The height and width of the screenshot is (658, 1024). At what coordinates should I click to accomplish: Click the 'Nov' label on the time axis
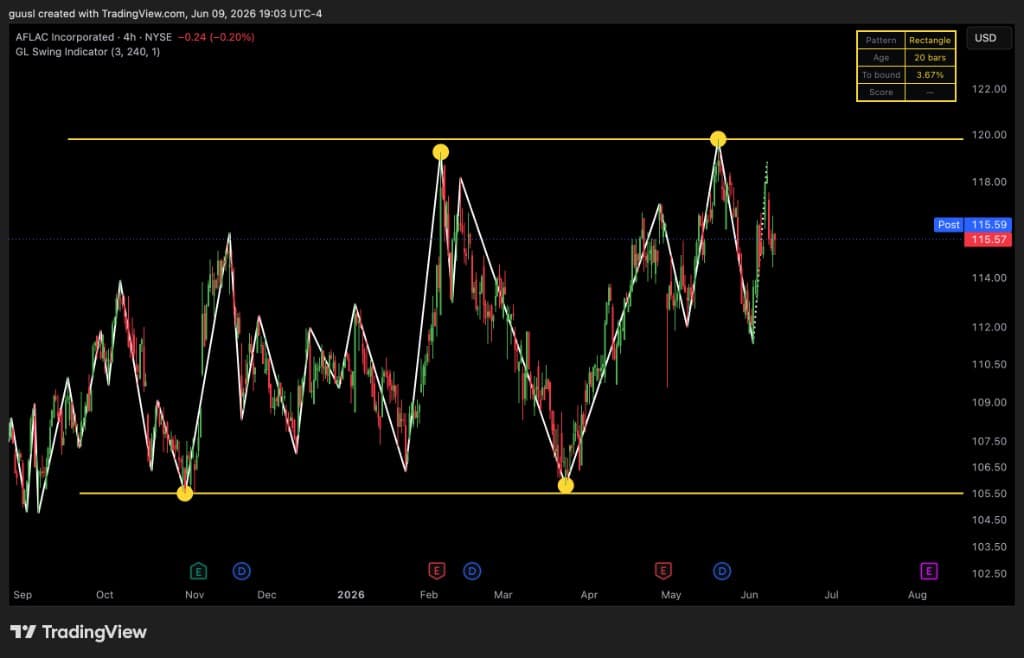pos(195,595)
